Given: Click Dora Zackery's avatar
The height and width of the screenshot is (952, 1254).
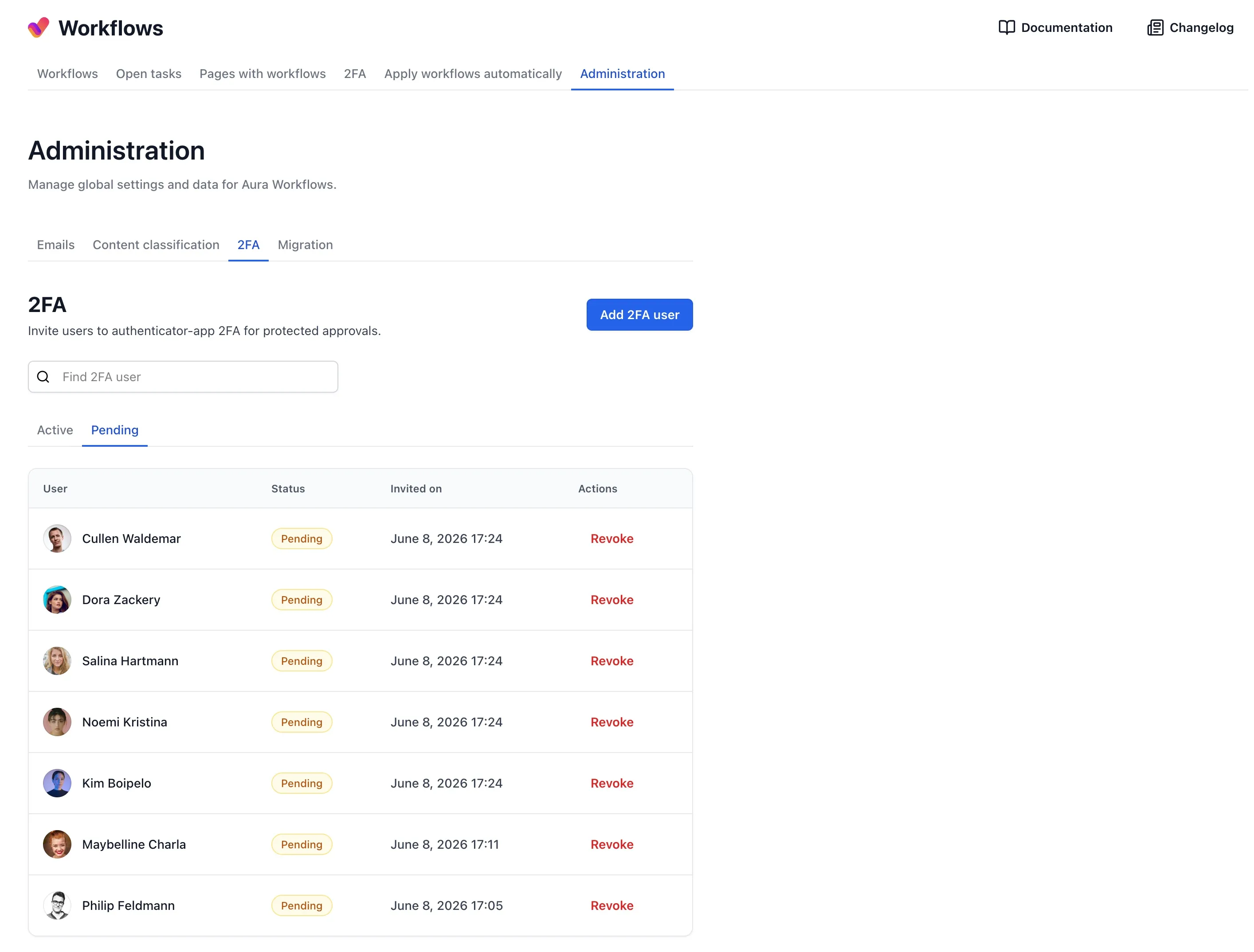Looking at the screenshot, I should coord(57,600).
